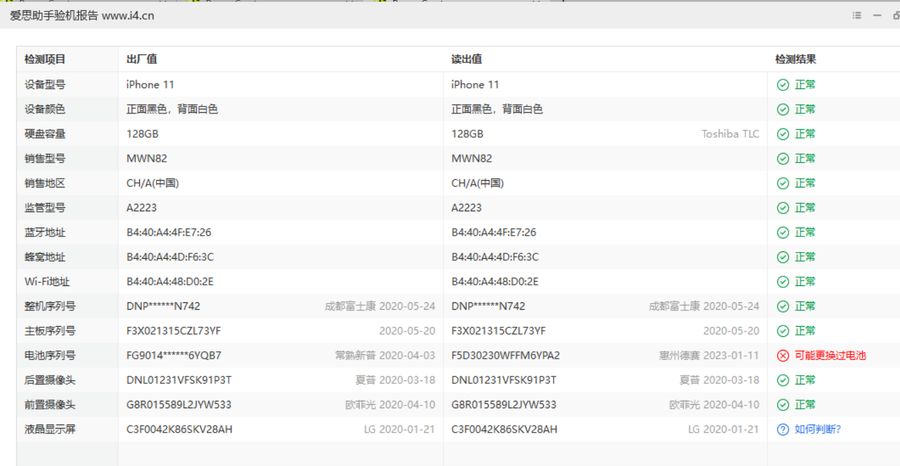Click the 常熟新普 2020-04-03 battery note
Screen dimensions: 900x466
(x=385, y=356)
